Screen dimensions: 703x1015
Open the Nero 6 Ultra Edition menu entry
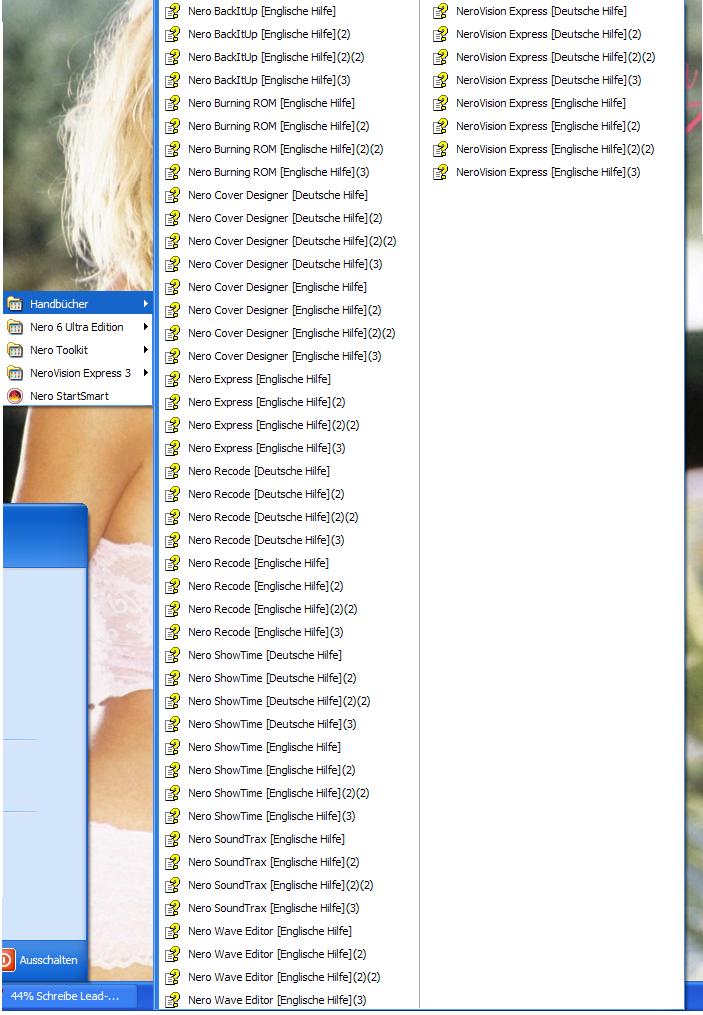click(78, 327)
